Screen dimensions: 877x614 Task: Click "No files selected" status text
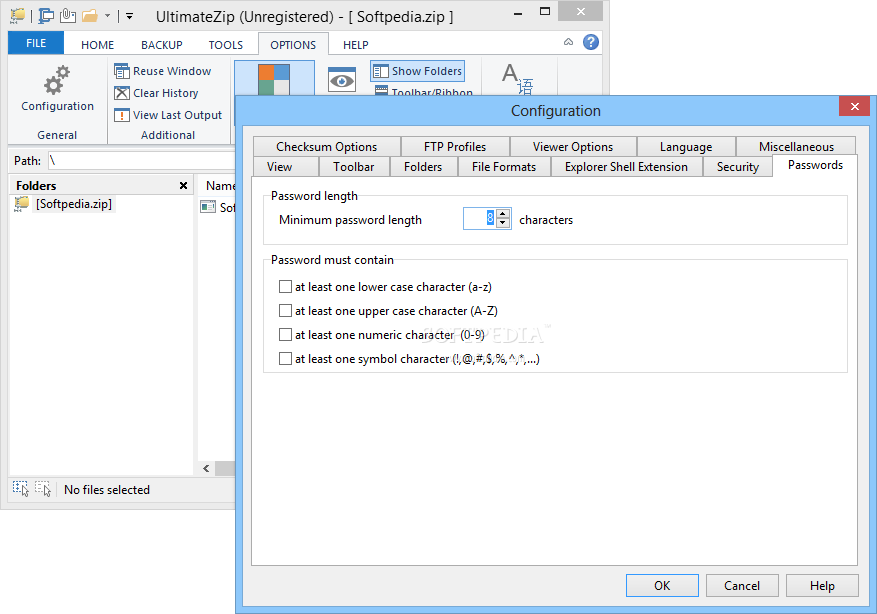[x=107, y=490]
